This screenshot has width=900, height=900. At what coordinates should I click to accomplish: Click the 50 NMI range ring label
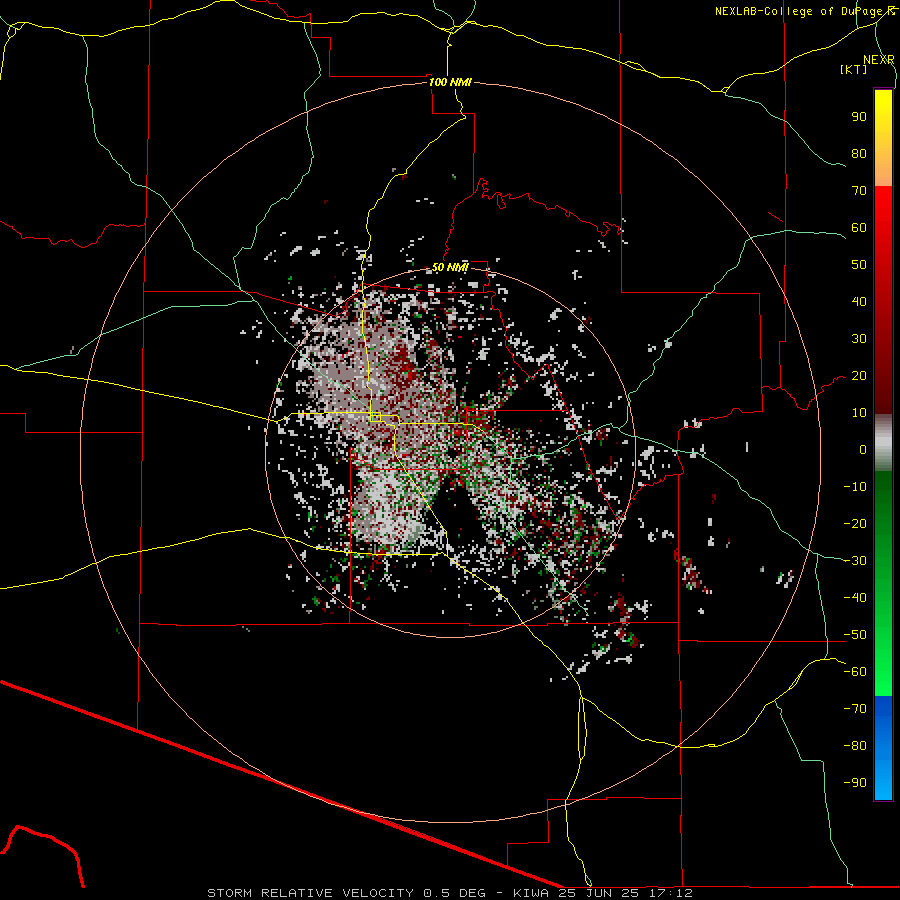point(450,267)
